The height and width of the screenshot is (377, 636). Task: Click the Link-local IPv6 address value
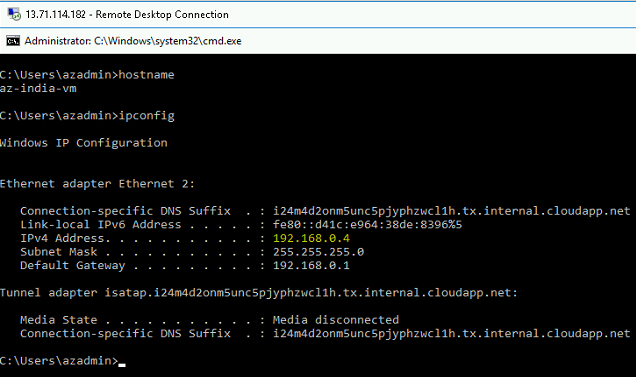coord(367,224)
